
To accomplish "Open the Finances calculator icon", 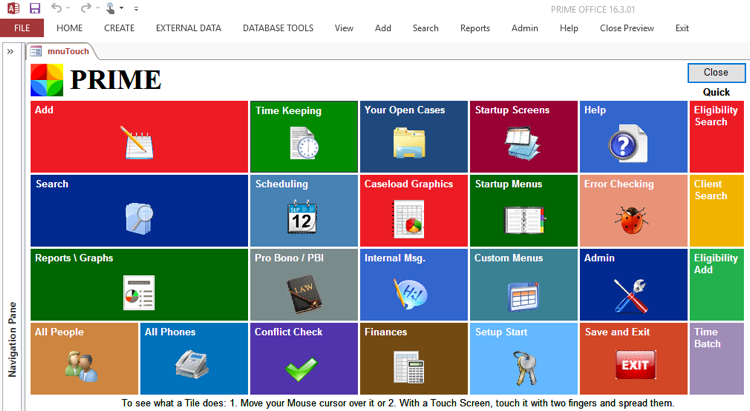I will [409, 367].
